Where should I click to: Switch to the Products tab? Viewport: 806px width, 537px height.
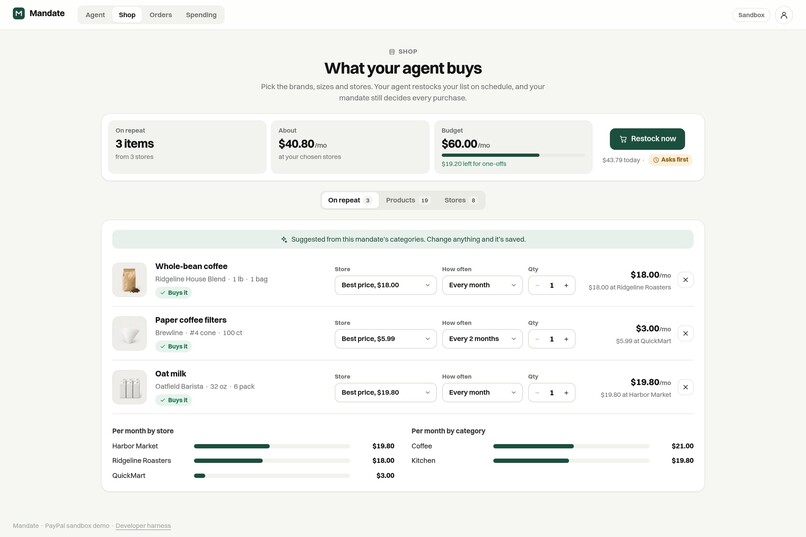[407, 200]
